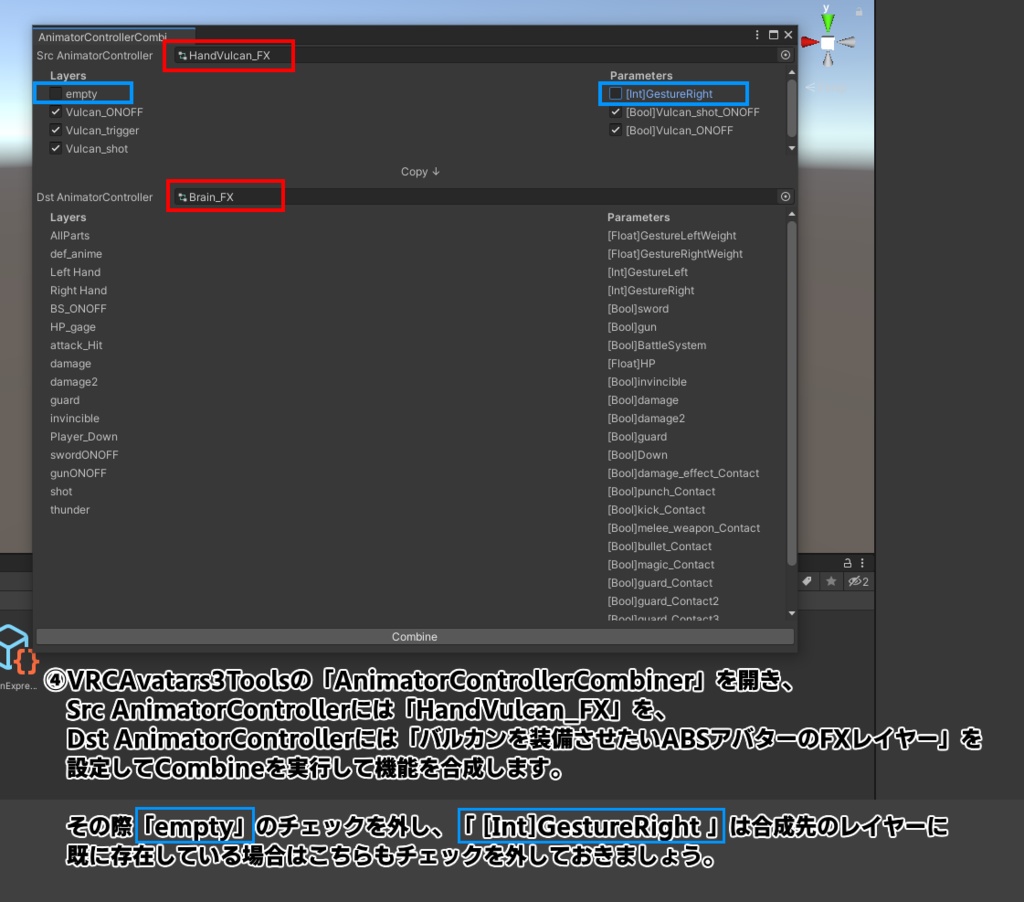Select the Player_Down destination layer

[x=84, y=437]
